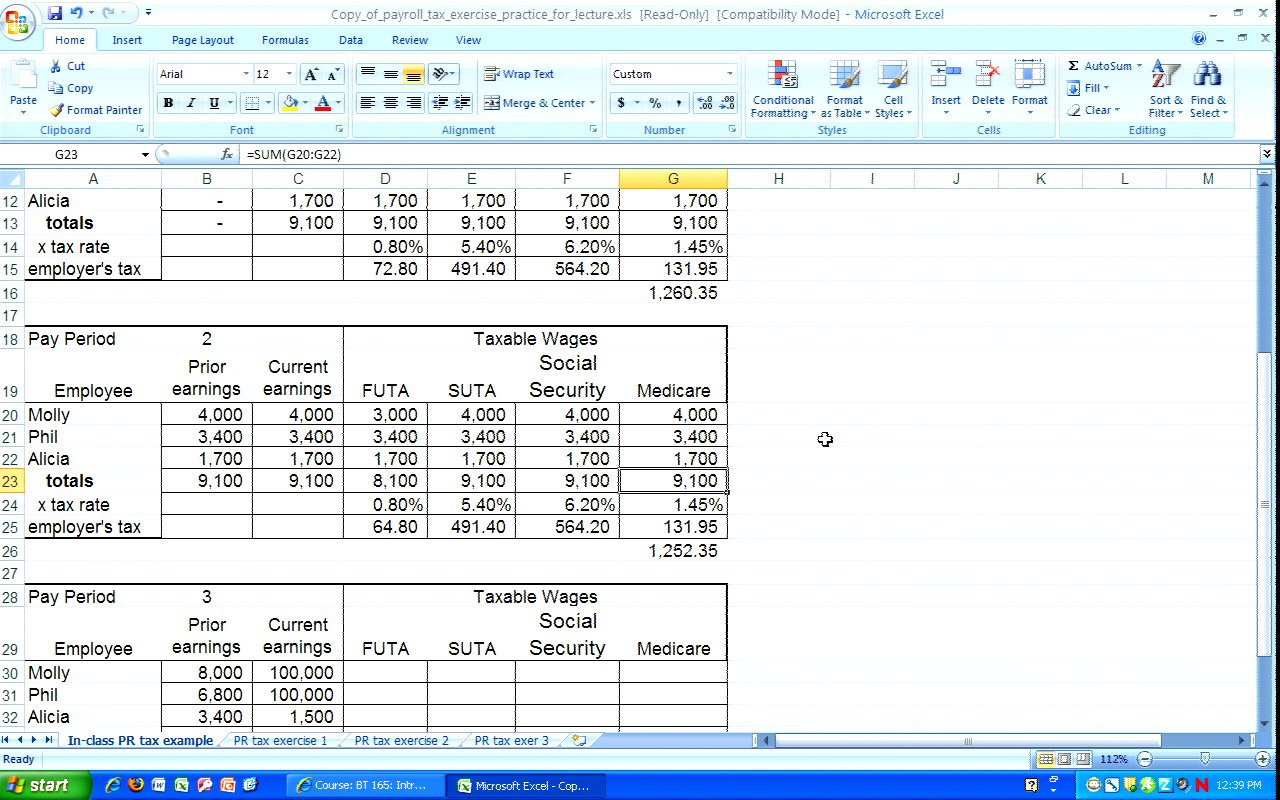
Task: Click the yellow fill color button
Action: tap(290, 103)
